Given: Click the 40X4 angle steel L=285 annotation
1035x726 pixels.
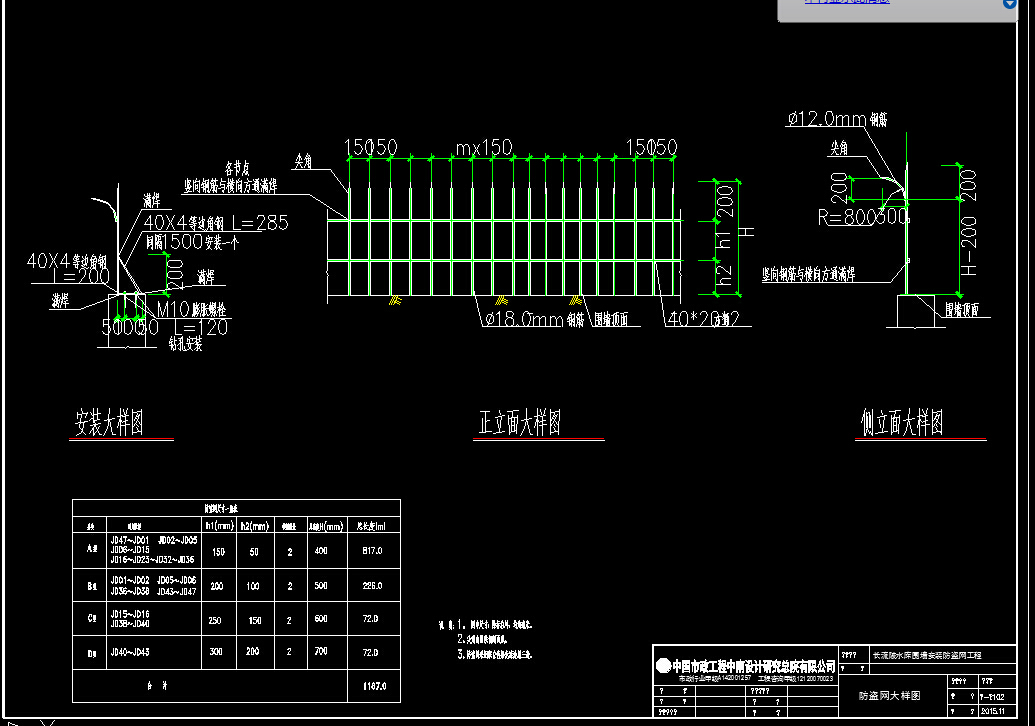Looking at the screenshot, I should (x=215, y=223).
